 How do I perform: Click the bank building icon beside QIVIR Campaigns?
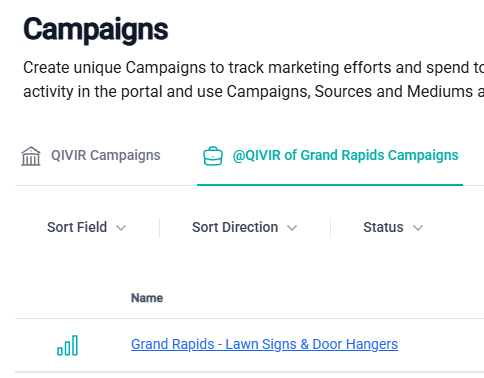coord(31,156)
